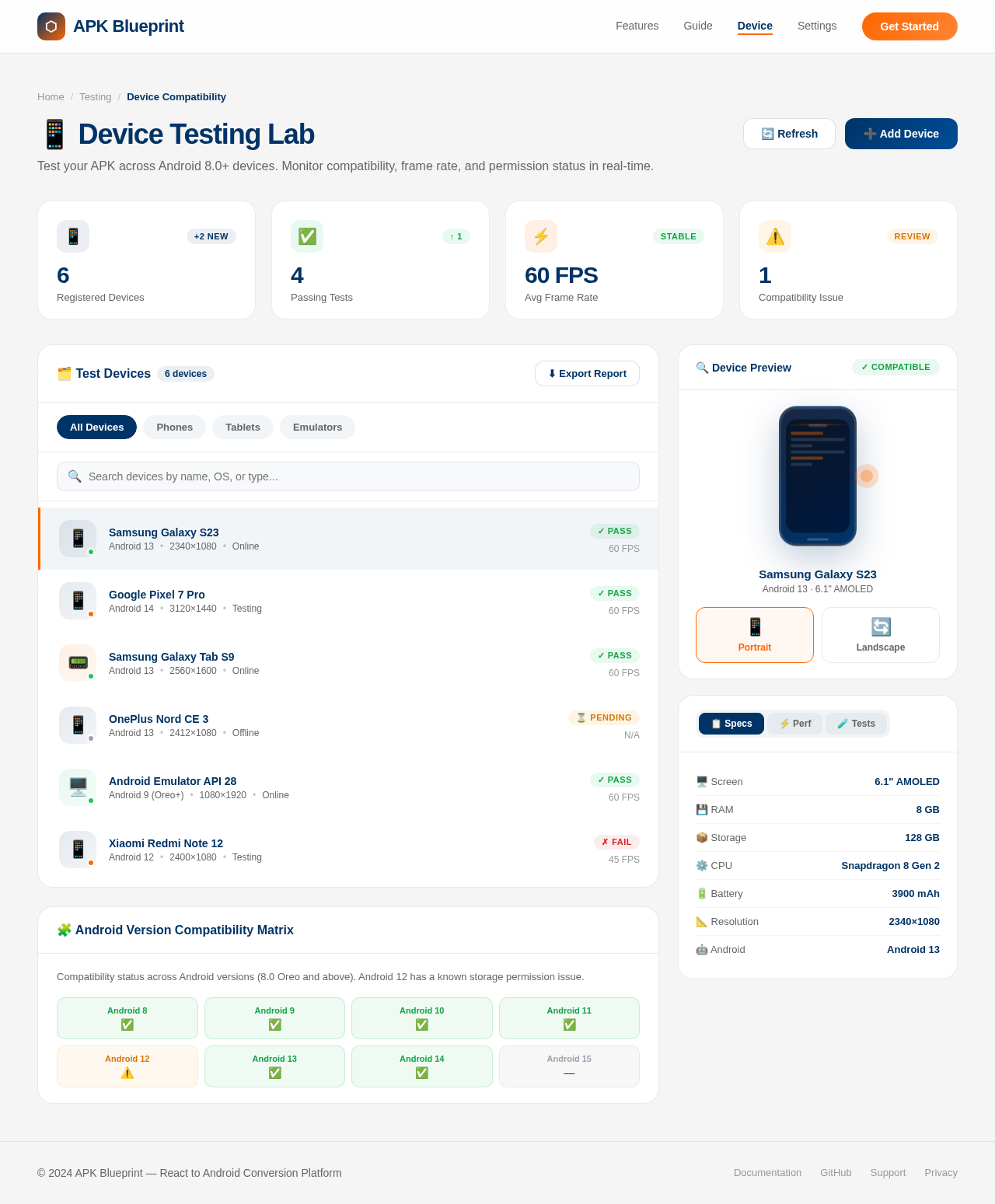Click the Landscape rotation icon
The height and width of the screenshot is (1204, 995).
(x=881, y=625)
